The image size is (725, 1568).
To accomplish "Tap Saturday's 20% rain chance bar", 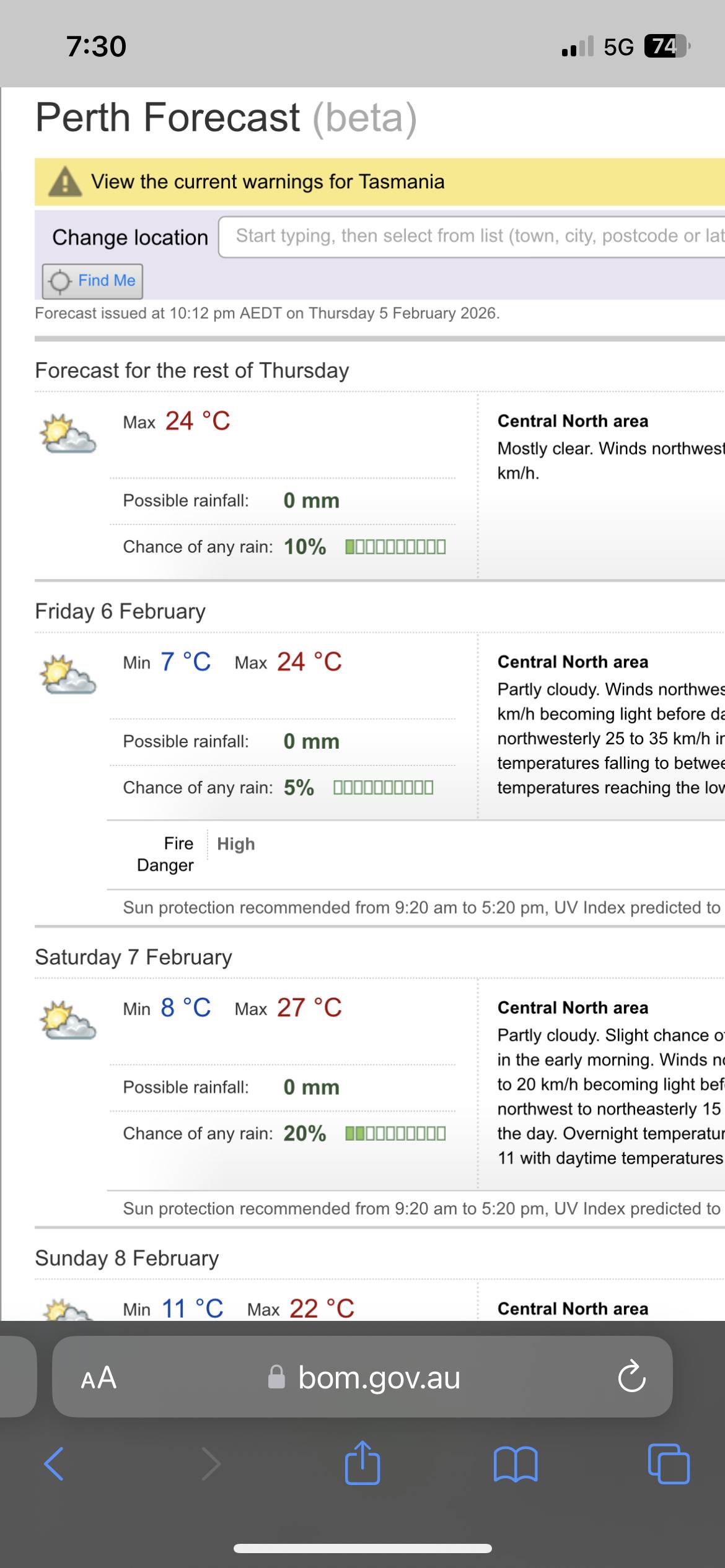I will [395, 1134].
